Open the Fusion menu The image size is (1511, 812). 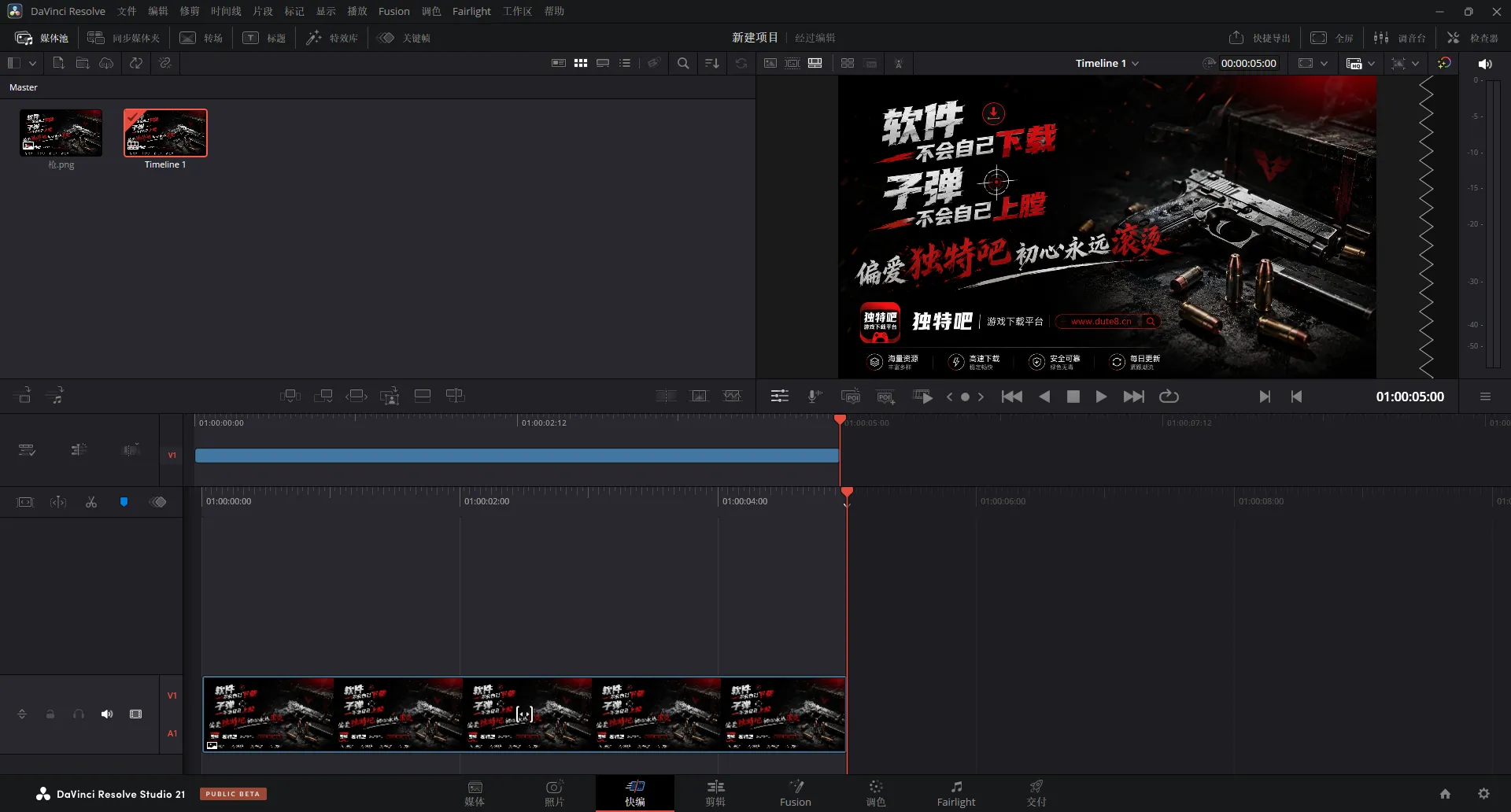(x=393, y=11)
